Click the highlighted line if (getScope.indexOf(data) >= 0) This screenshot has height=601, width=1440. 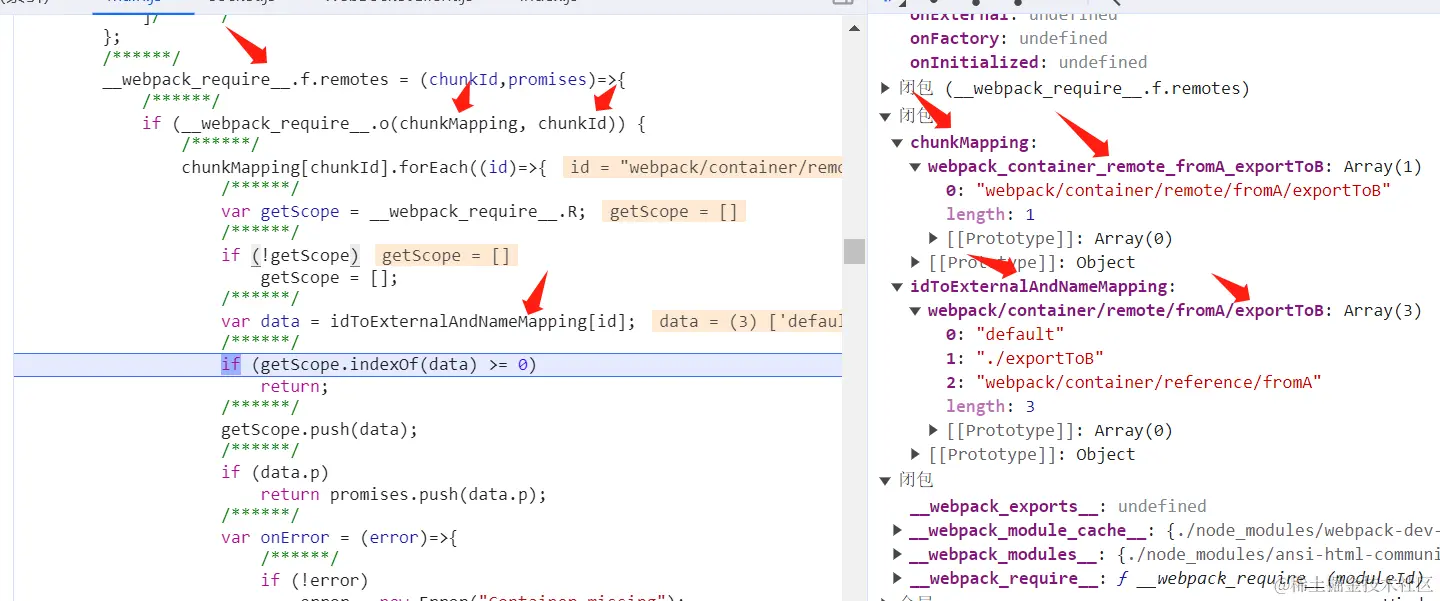pos(428,364)
